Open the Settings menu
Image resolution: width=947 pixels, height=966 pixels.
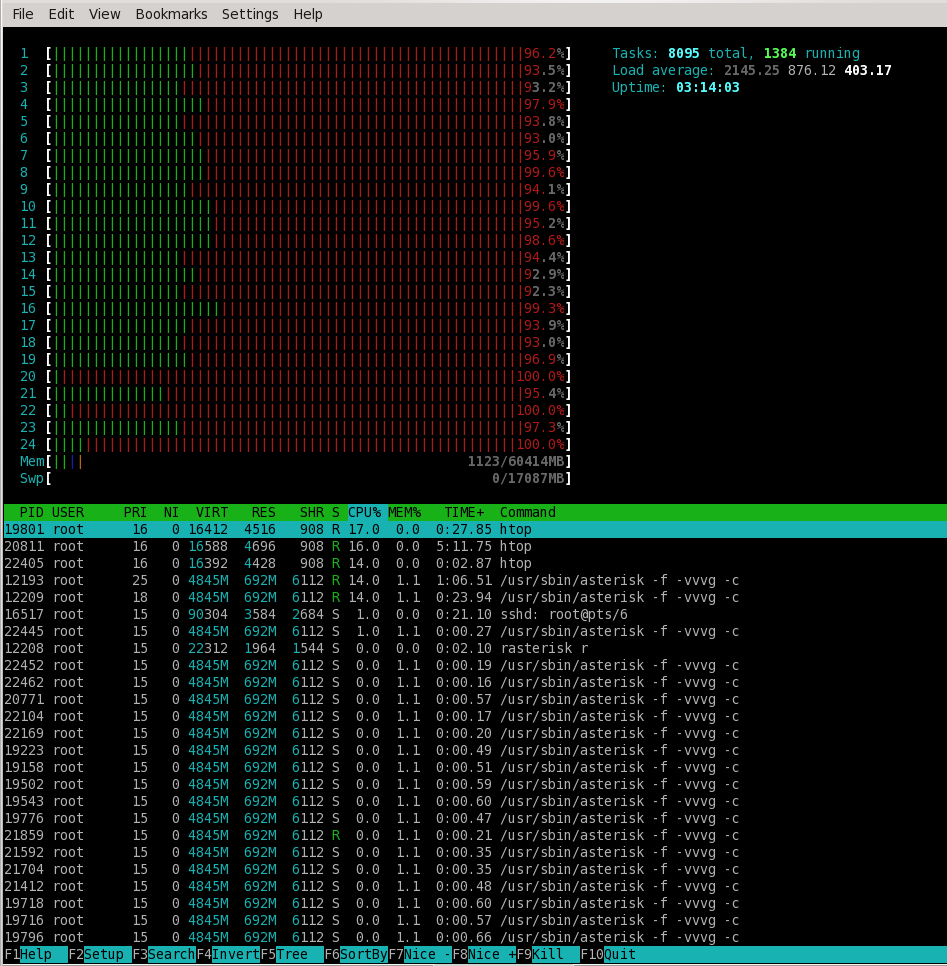(250, 14)
